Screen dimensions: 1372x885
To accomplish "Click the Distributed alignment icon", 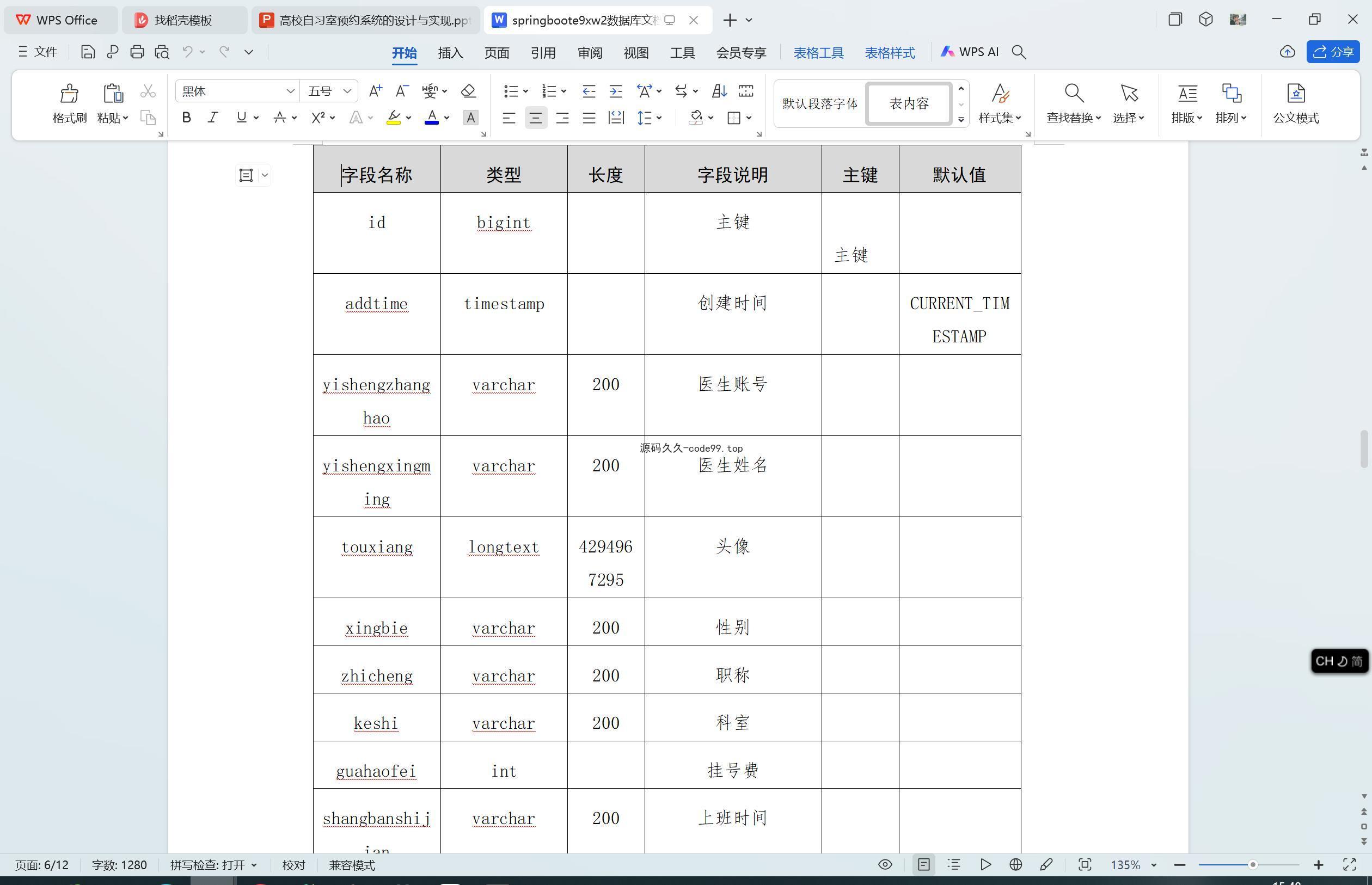I will pos(616,118).
